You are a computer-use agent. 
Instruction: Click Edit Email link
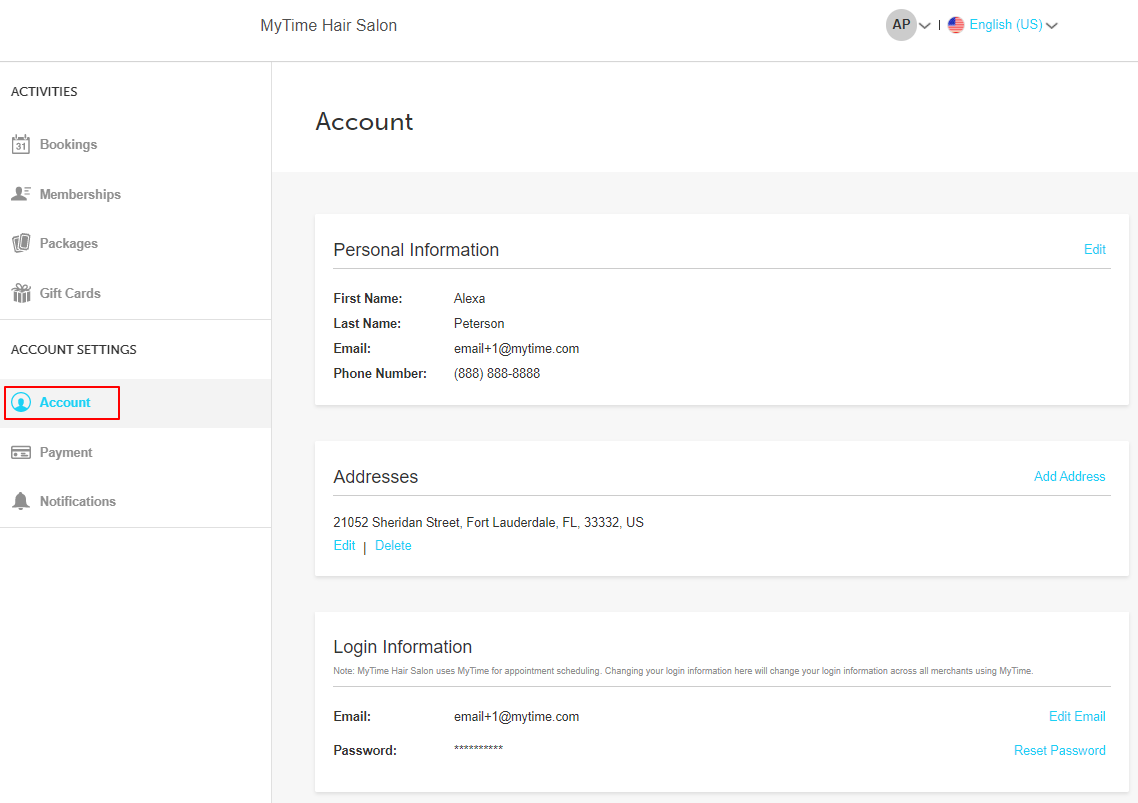click(1077, 717)
